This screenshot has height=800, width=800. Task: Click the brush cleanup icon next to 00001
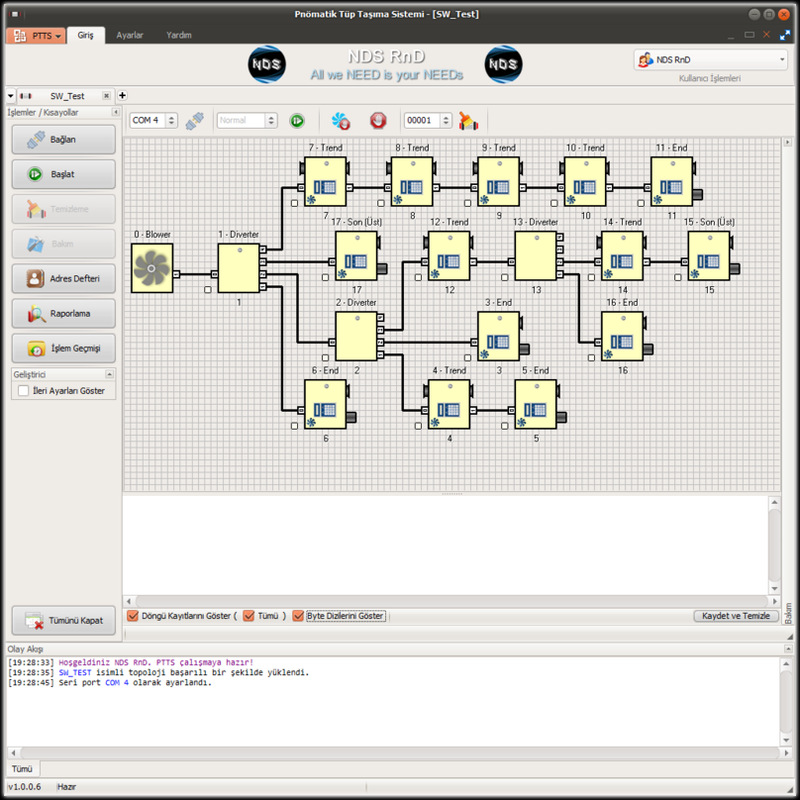466,120
